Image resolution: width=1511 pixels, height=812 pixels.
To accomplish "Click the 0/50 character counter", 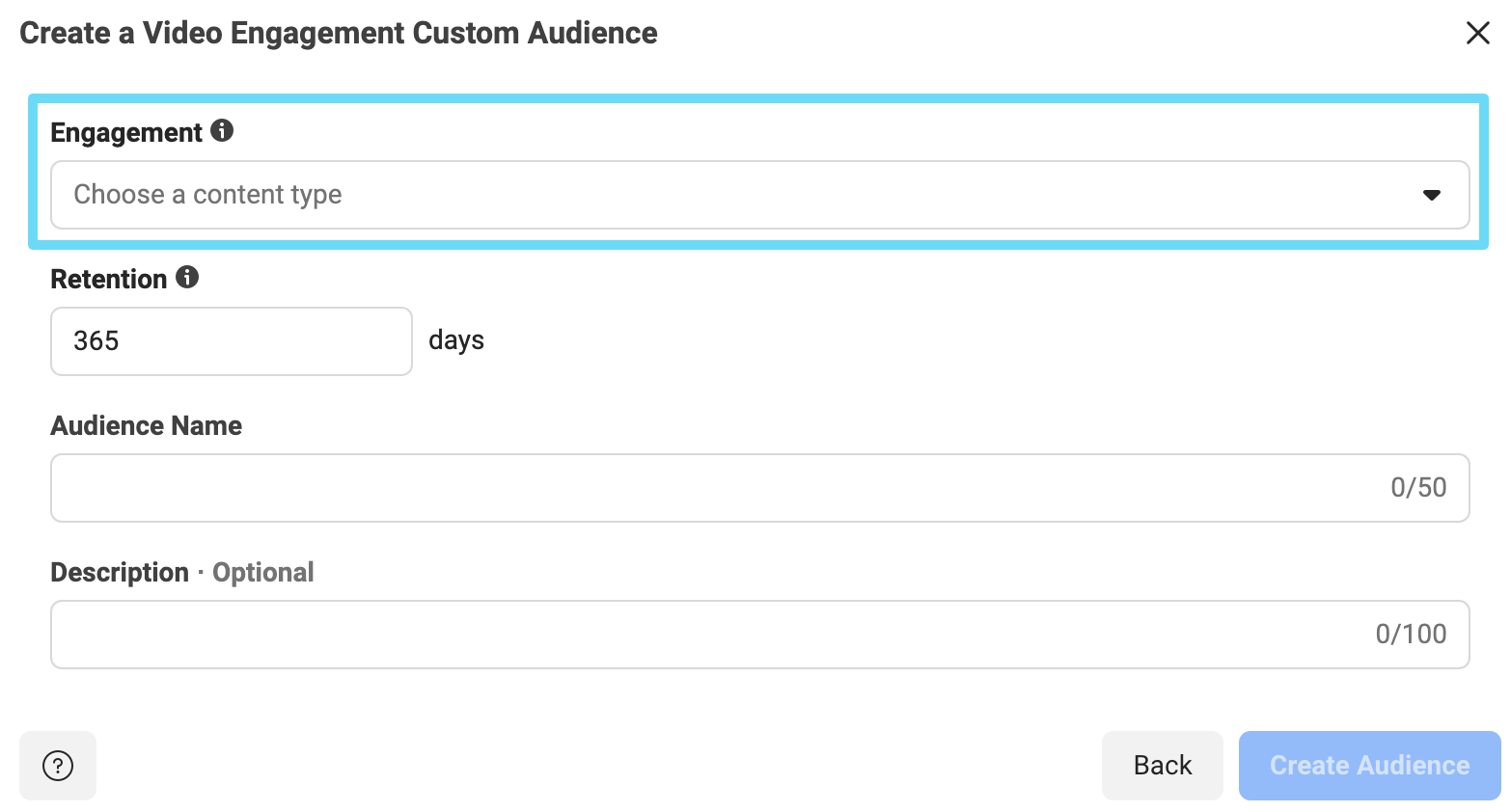I will point(1418,487).
